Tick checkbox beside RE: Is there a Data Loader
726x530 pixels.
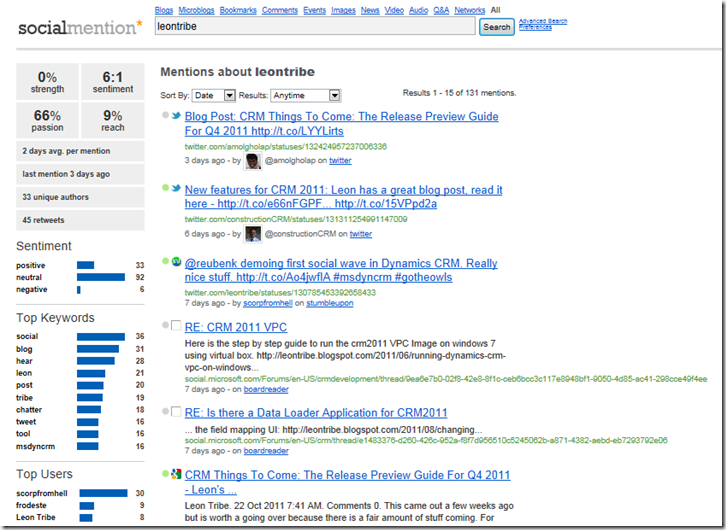click(176, 411)
